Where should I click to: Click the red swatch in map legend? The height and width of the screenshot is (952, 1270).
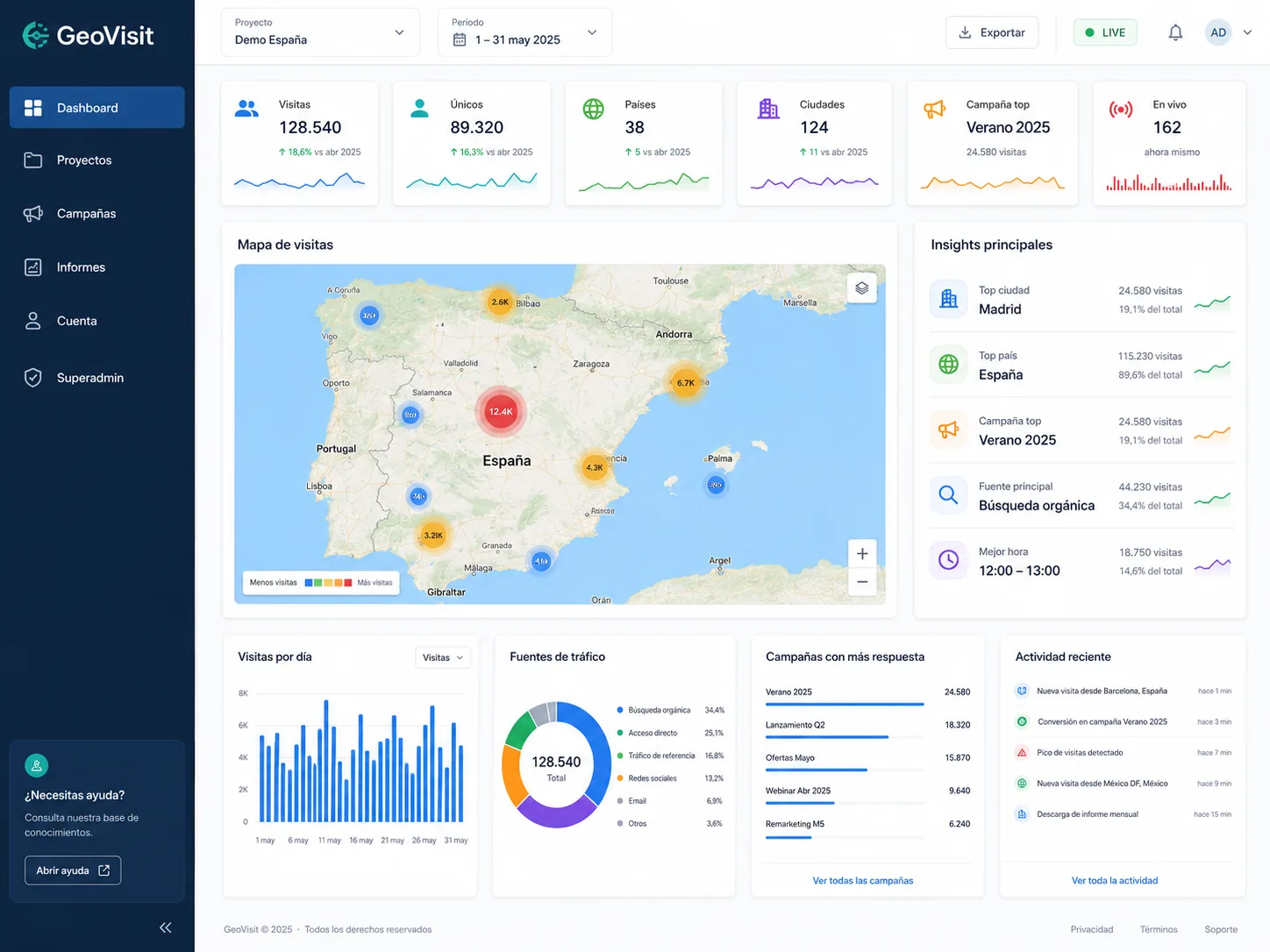point(348,582)
